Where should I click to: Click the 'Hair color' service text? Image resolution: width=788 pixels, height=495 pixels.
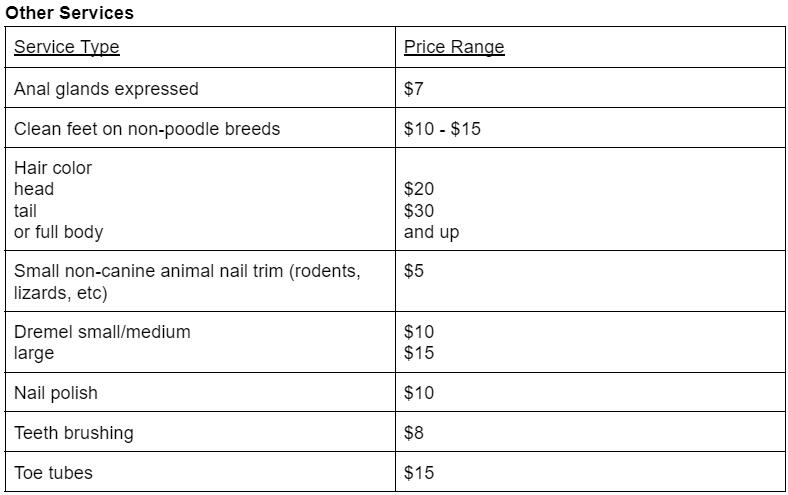[x=53, y=168]
